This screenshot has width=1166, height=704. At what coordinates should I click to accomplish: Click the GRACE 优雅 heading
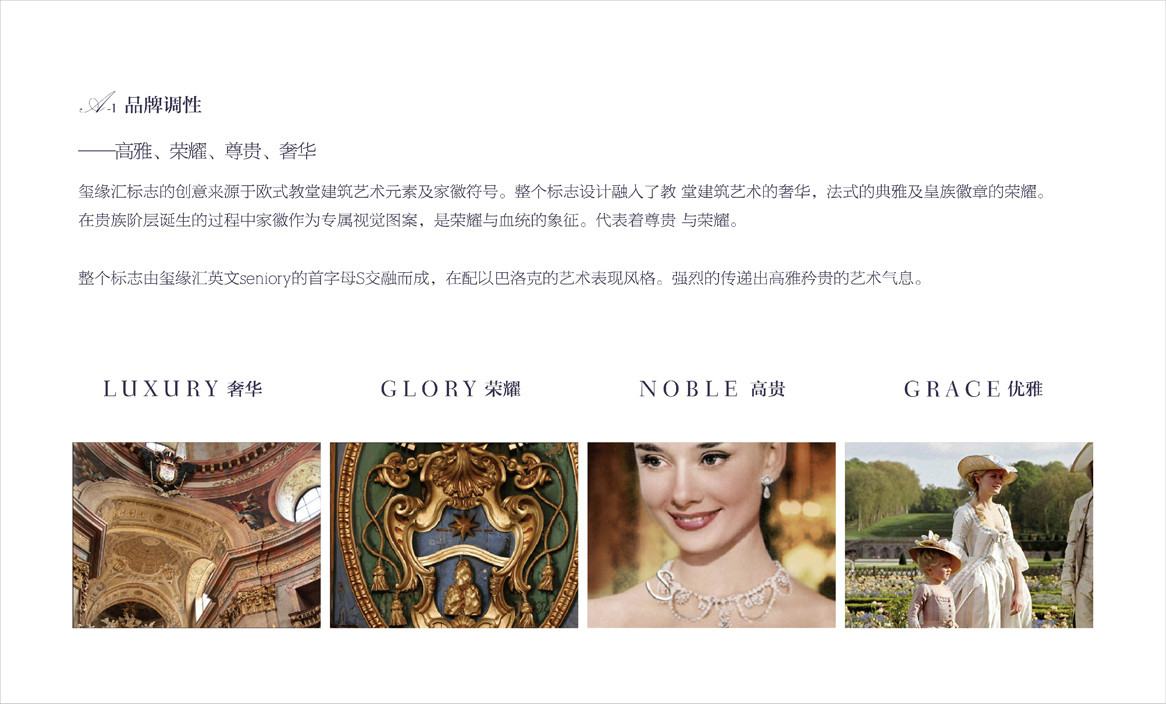(973, 389)
